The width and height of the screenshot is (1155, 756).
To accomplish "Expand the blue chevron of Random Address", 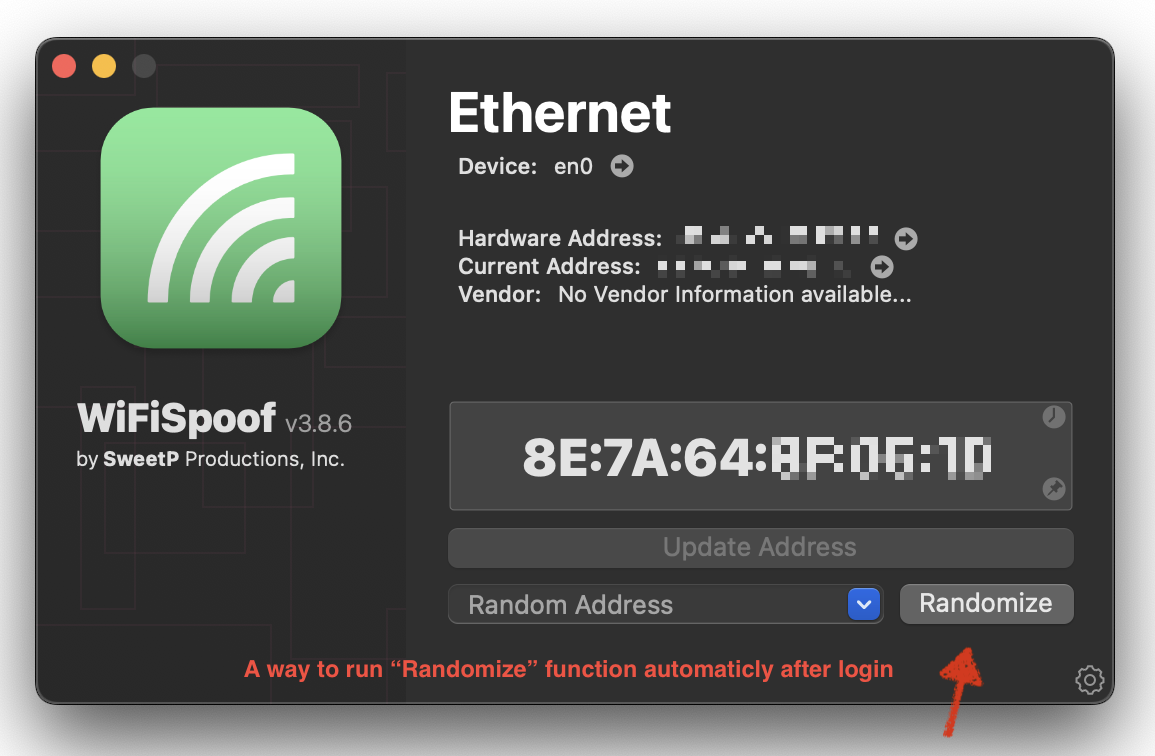I will [864, 605].
